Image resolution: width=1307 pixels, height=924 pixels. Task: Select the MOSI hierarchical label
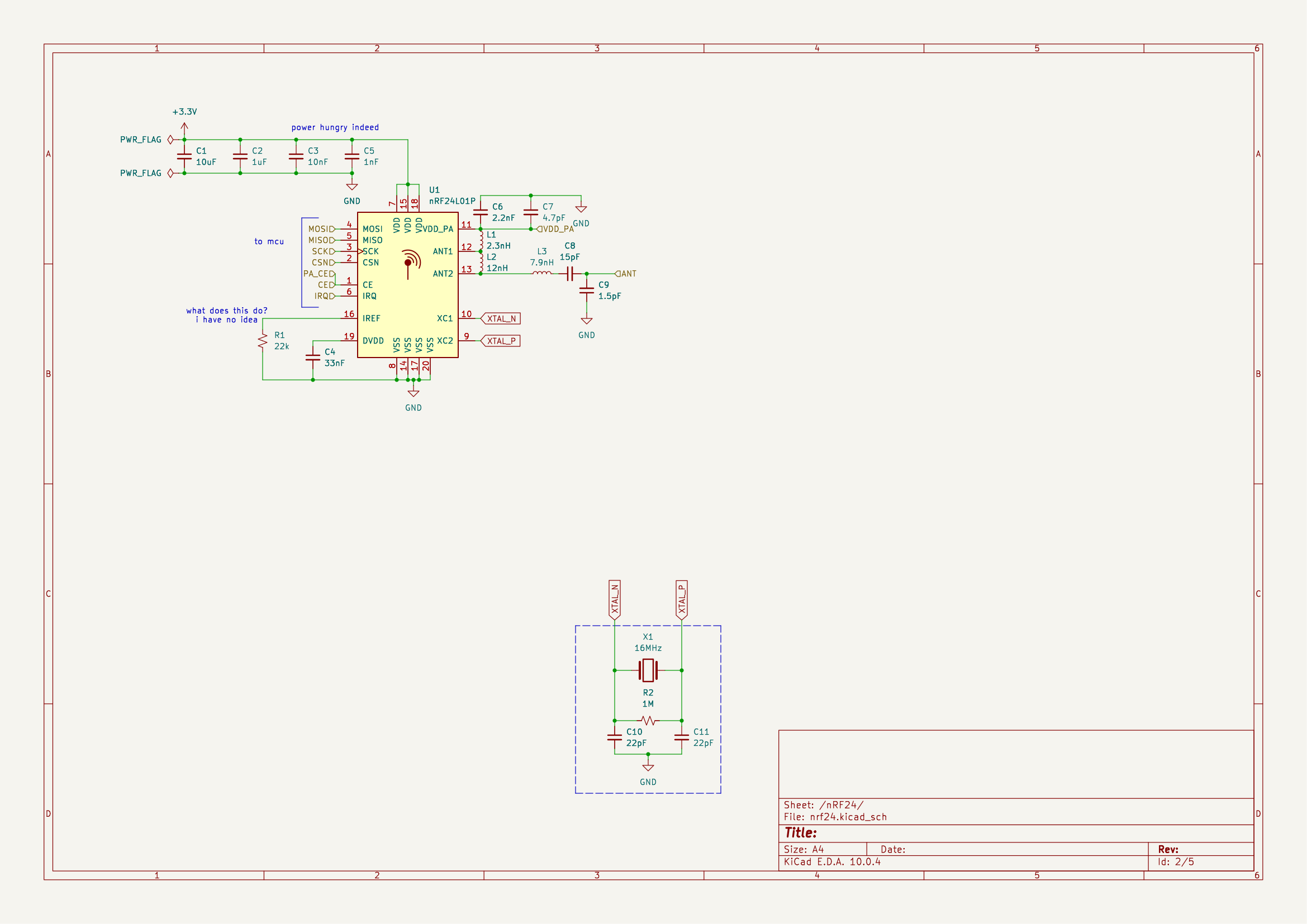pos(322,229)
